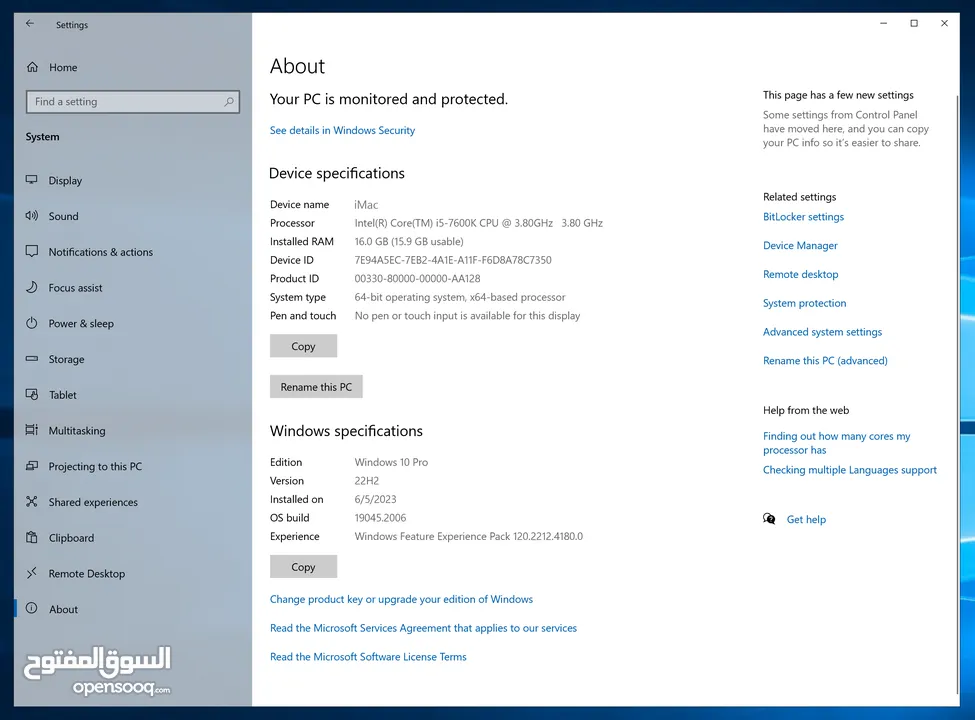Click the Shared experiences icon
975x720 pixels.
click(x=32, y=501)
